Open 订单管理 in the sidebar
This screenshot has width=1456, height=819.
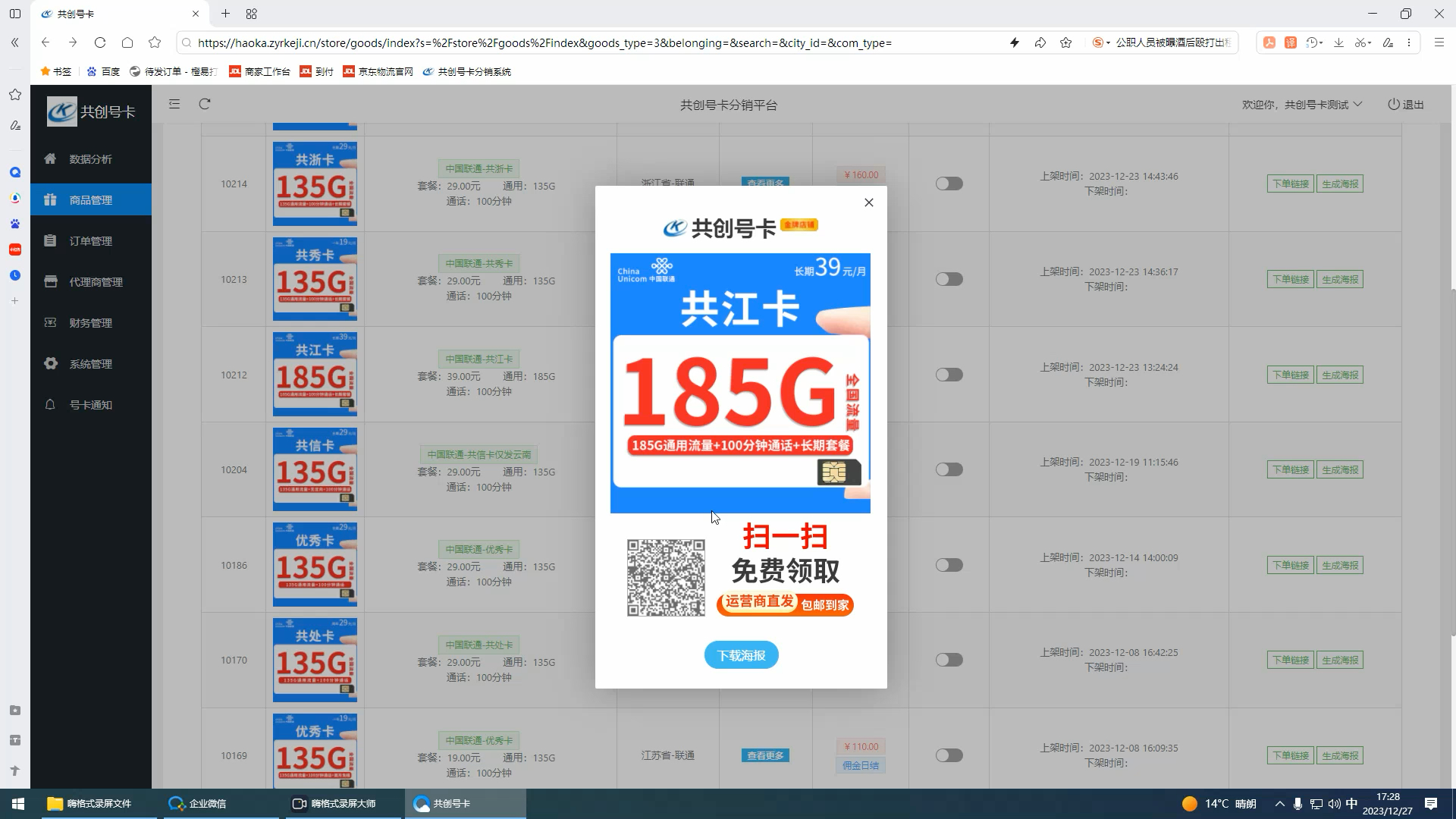tap(91, 240)
